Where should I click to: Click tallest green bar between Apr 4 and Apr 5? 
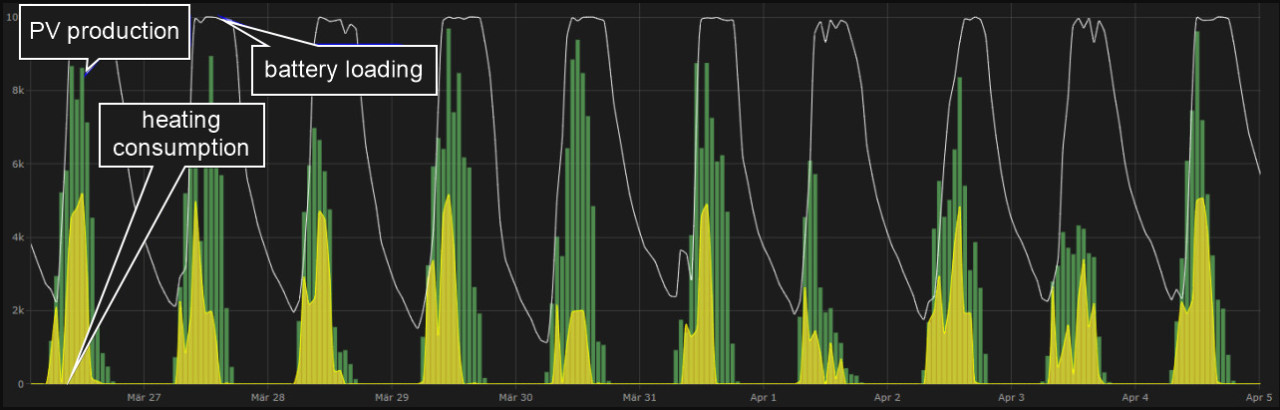click(1199, 200)
